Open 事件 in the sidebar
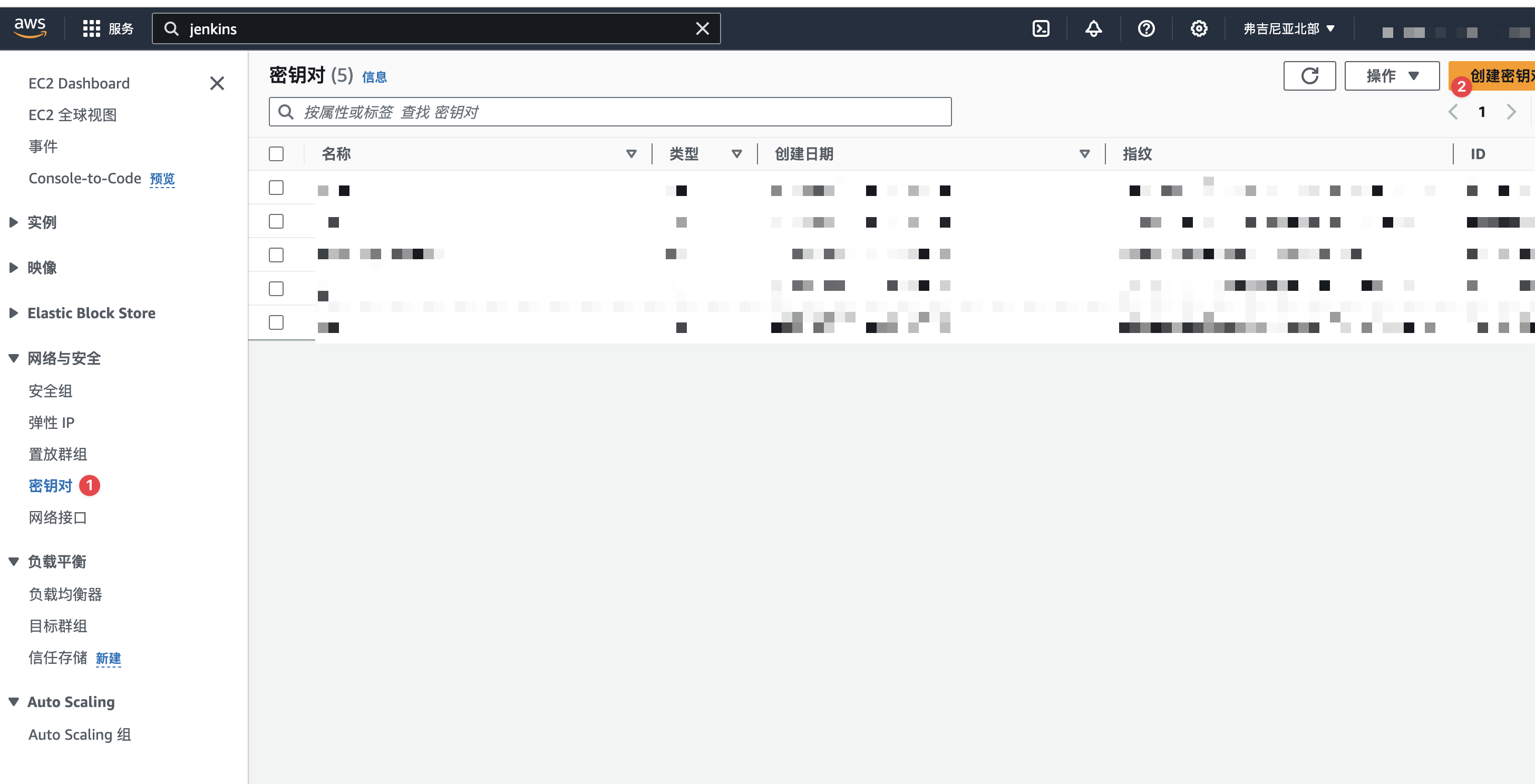 [43, 146]
